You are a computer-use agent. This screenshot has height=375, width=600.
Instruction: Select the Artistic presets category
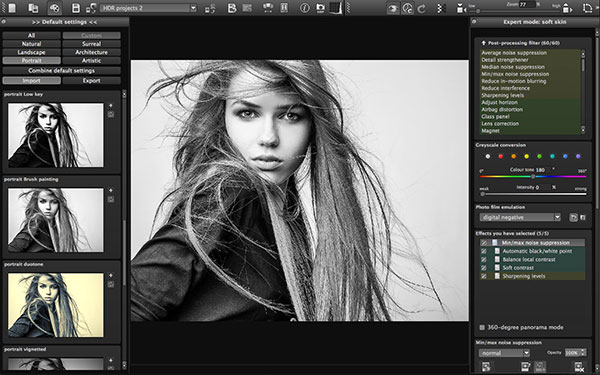click(x=91, y=61)
